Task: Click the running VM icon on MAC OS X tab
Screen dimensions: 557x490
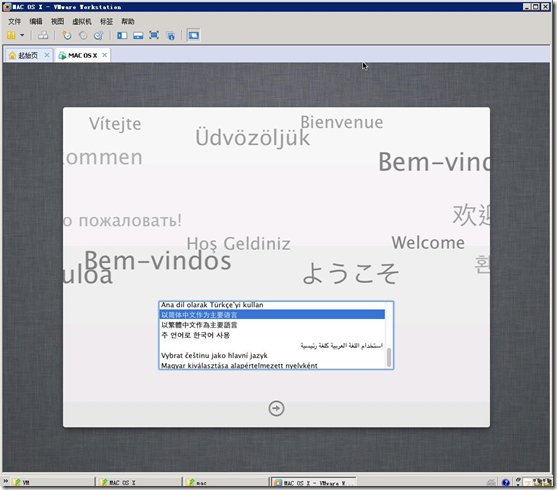Action: [62, 55]
